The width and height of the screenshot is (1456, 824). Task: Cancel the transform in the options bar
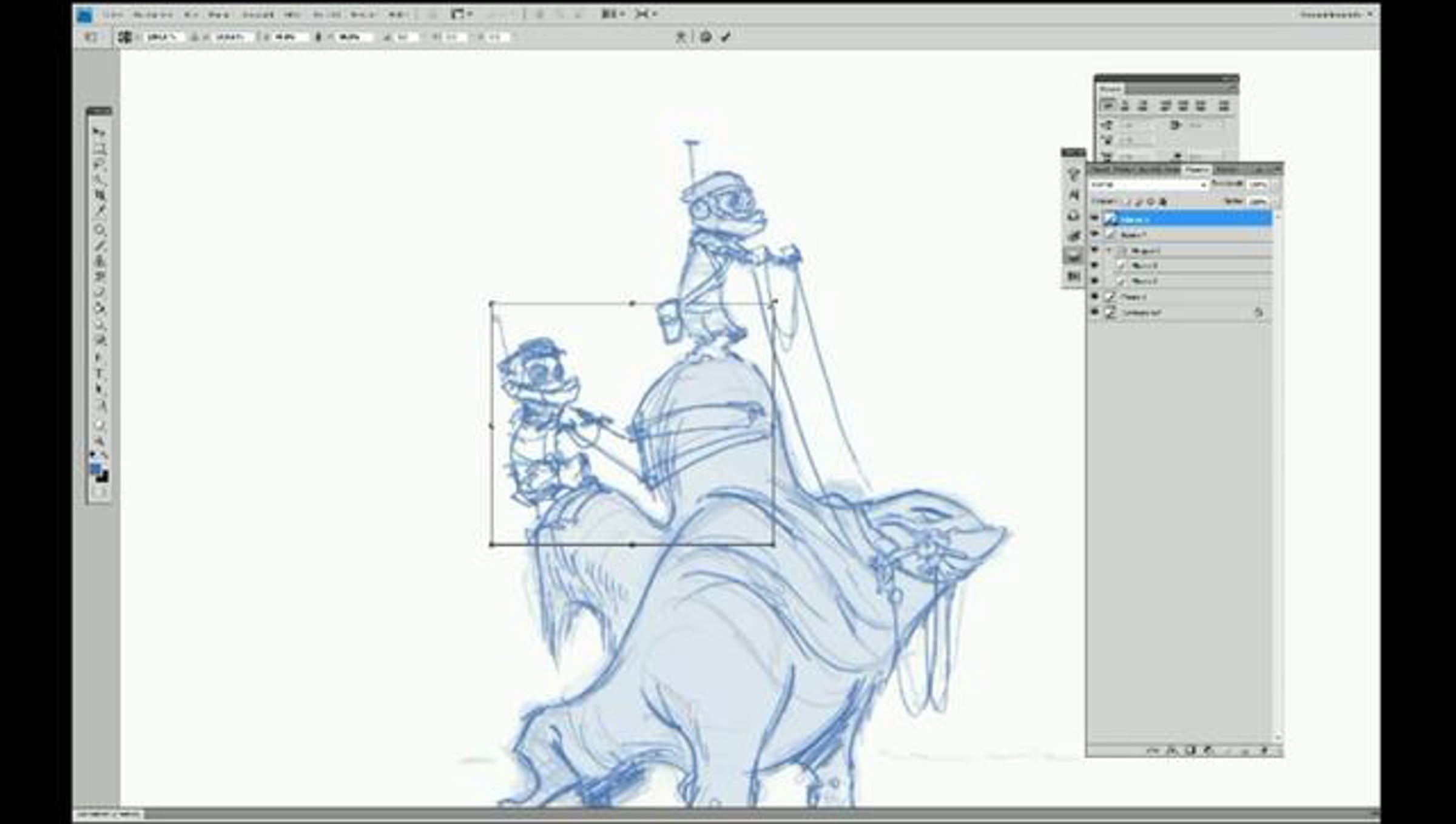(x=706, y=37)
